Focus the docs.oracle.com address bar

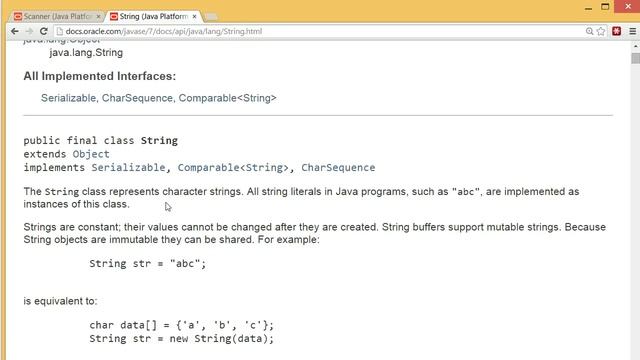click(x=322, y=31)
